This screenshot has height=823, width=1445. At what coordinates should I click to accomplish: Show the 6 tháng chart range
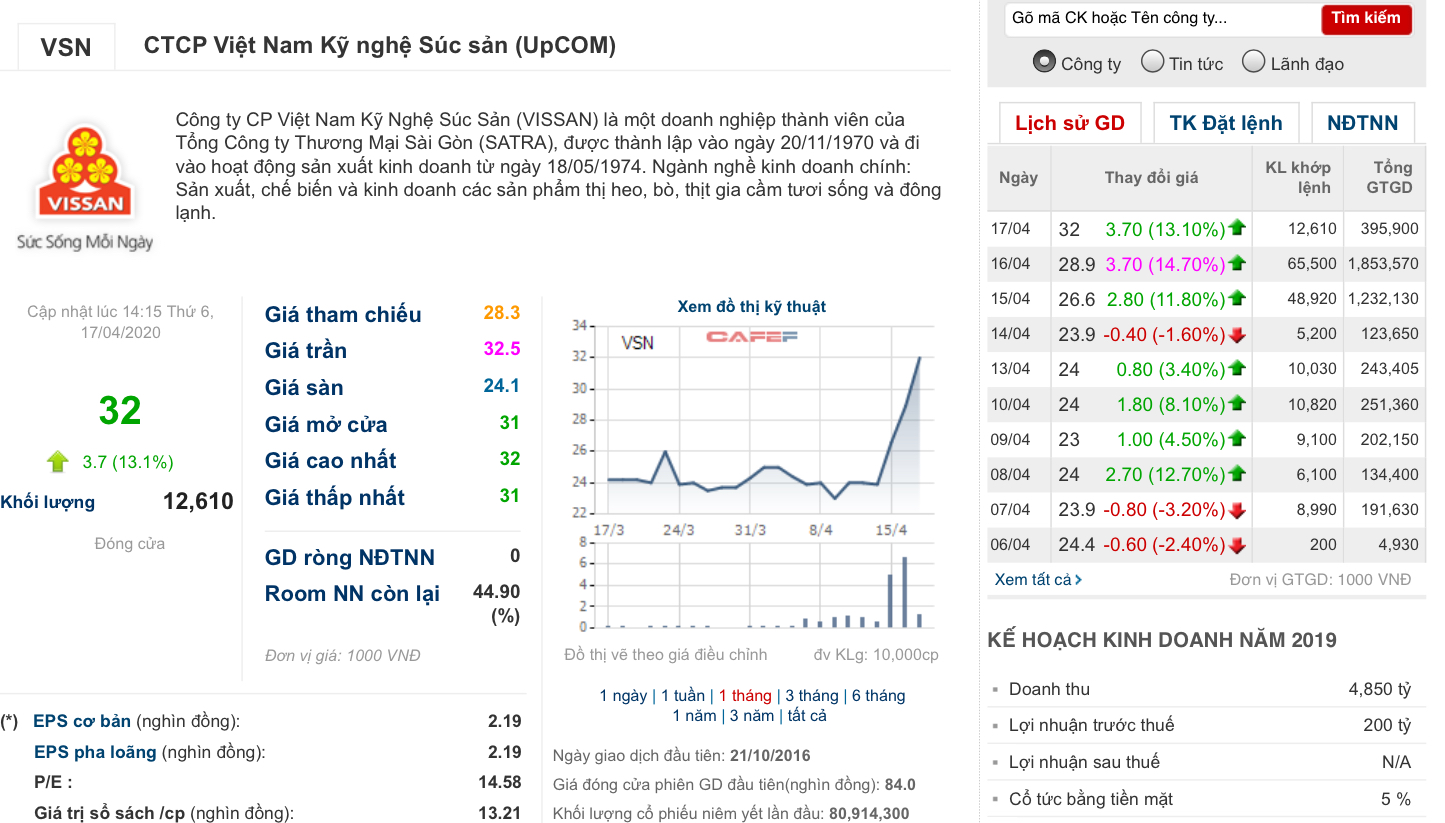[878, 695]
